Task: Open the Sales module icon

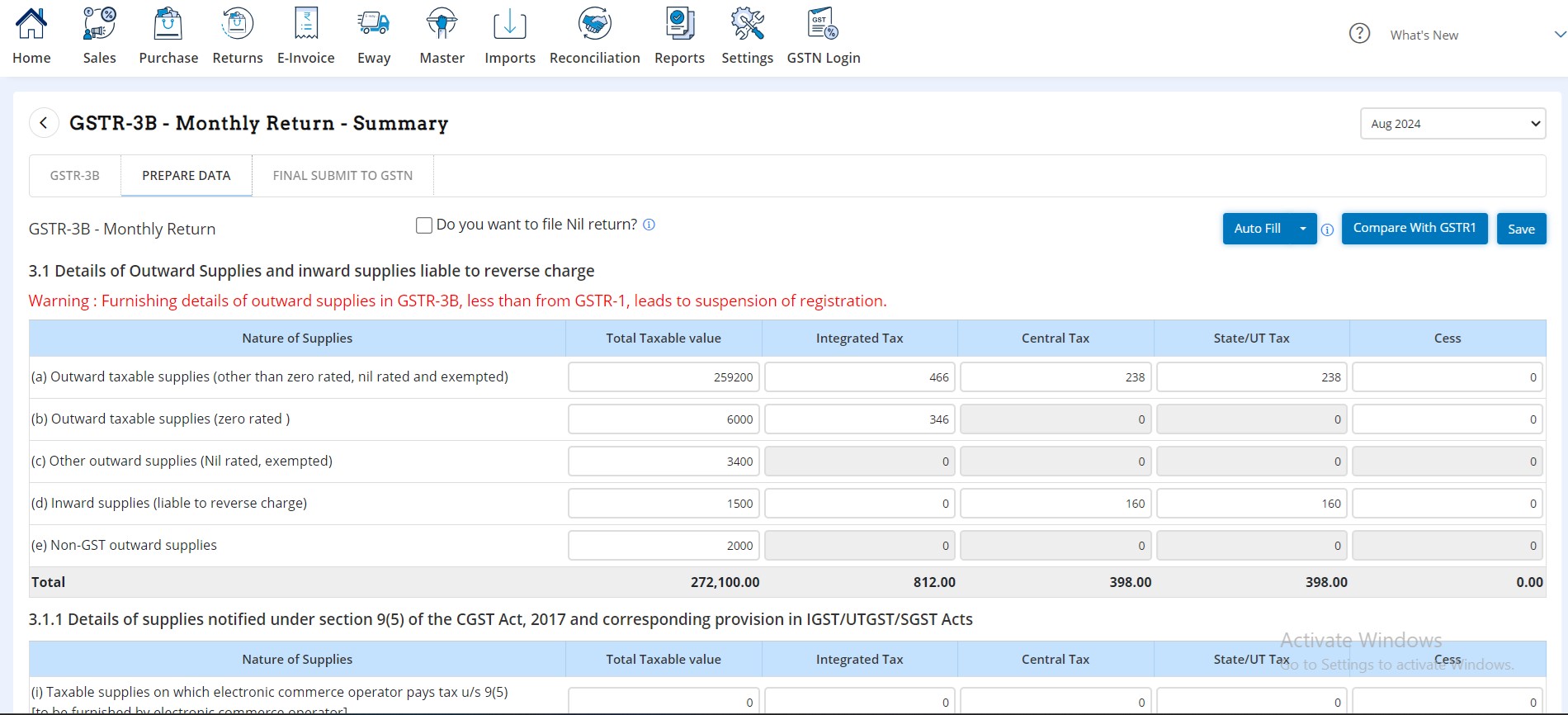Action: click(x=99, y=24)
